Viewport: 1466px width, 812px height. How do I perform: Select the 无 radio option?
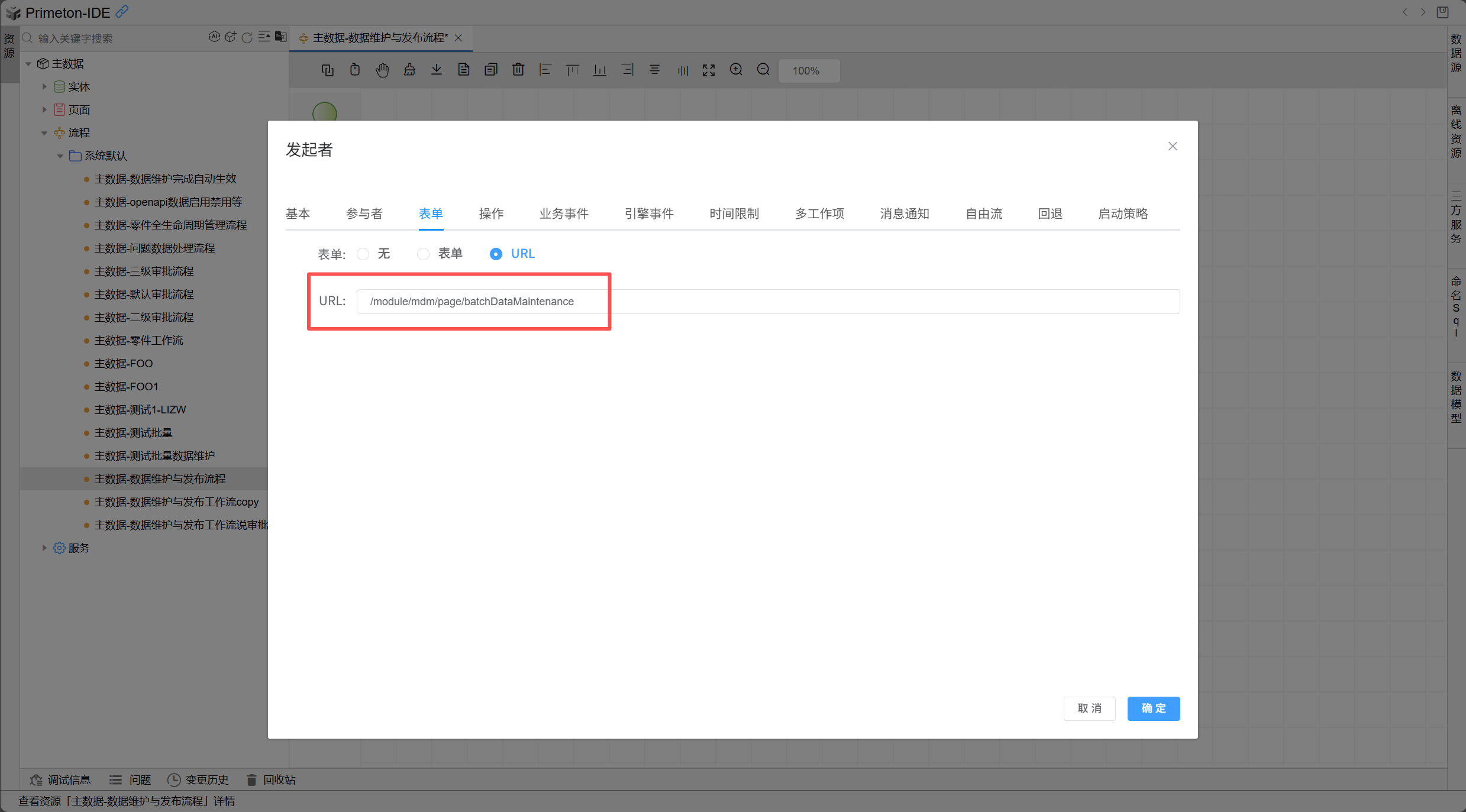[363, 254]
